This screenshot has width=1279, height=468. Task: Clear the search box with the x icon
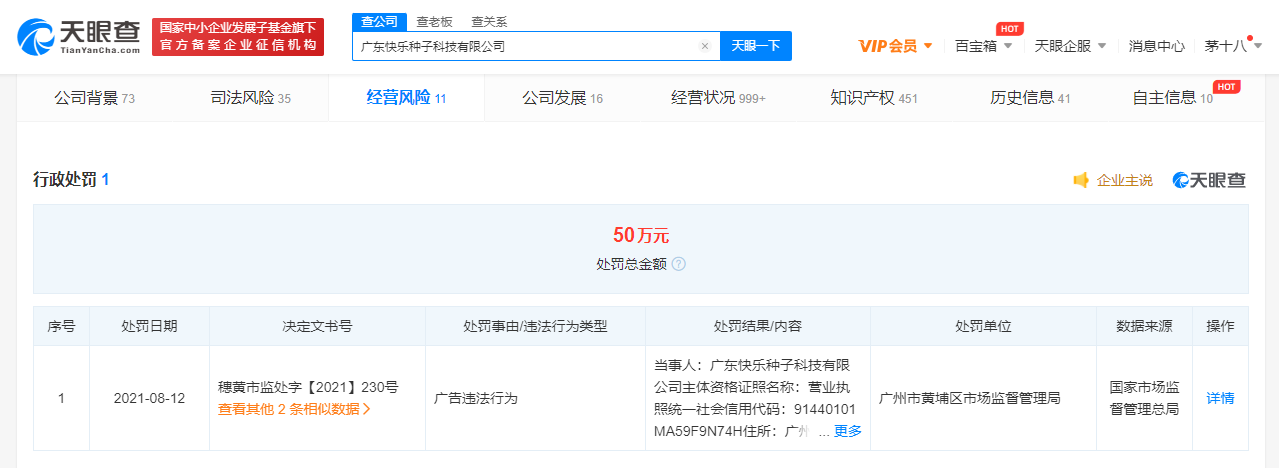[x=705, y=46]
